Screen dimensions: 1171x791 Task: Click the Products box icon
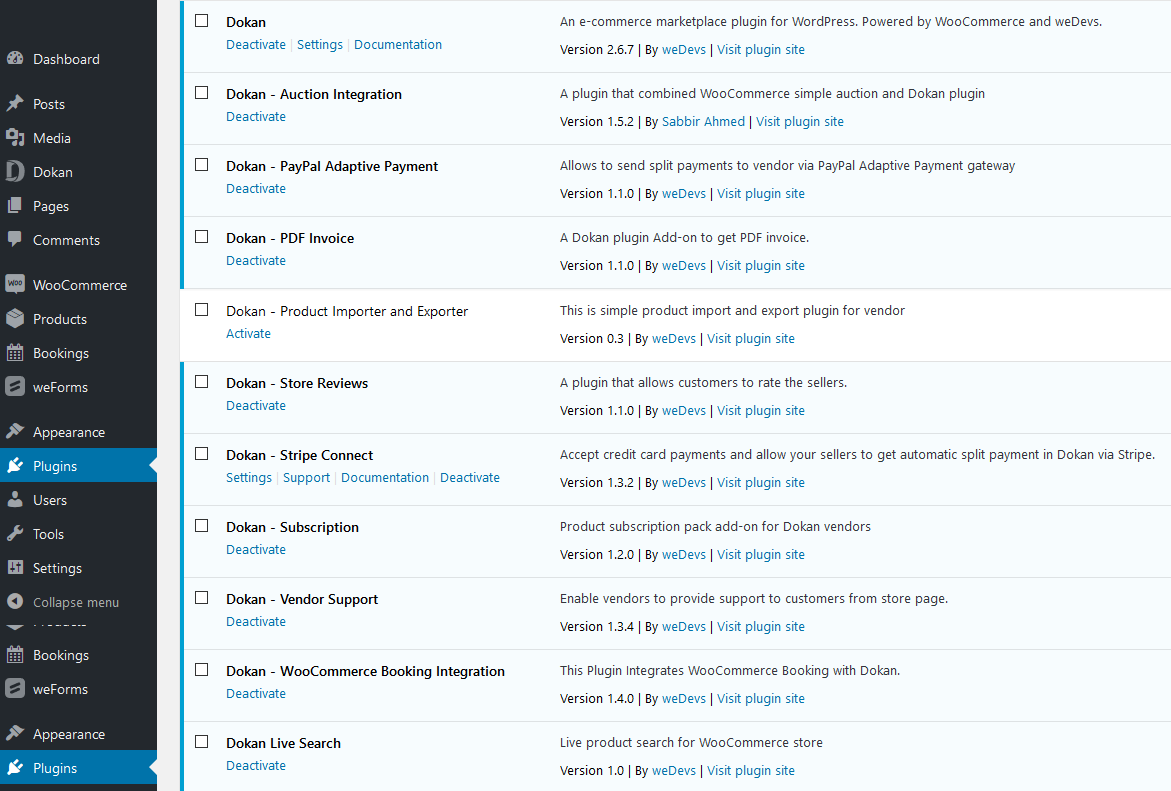click(x=15, y=318)
